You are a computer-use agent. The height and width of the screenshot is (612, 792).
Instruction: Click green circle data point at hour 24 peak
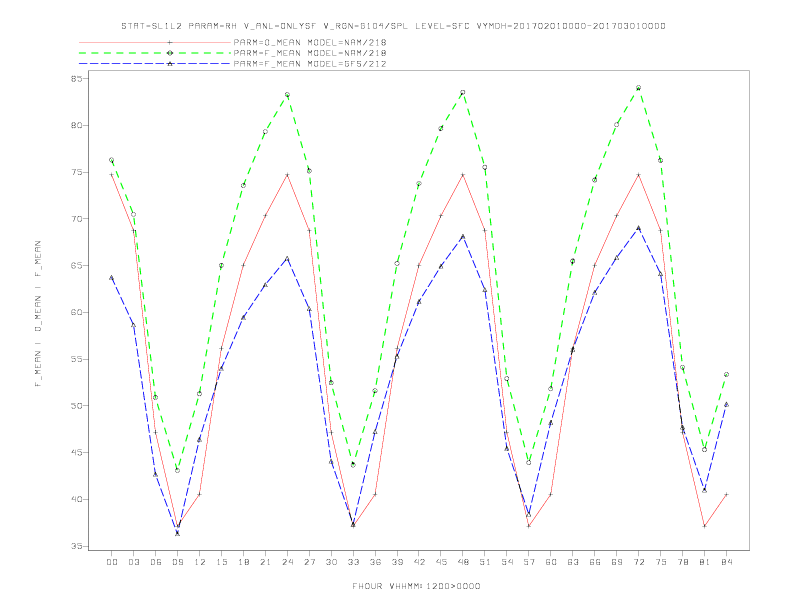click(x=287, y=94)
